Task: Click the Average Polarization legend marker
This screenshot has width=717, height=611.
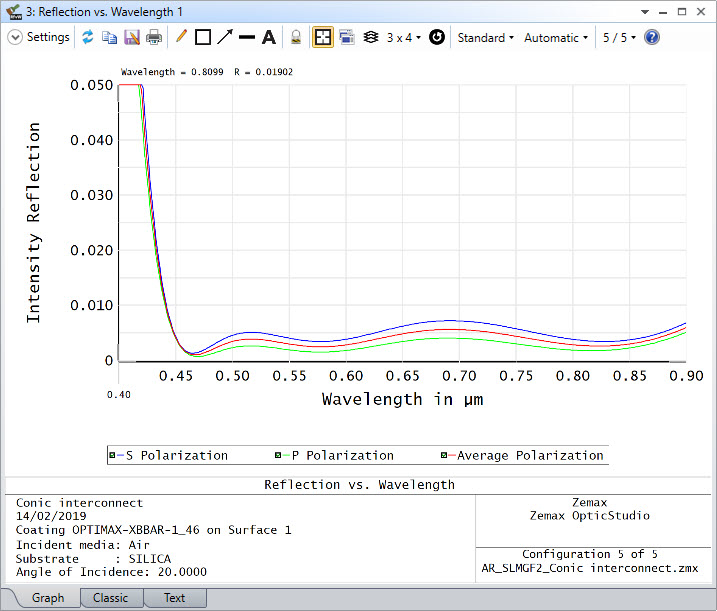Action: coord(444,455)
